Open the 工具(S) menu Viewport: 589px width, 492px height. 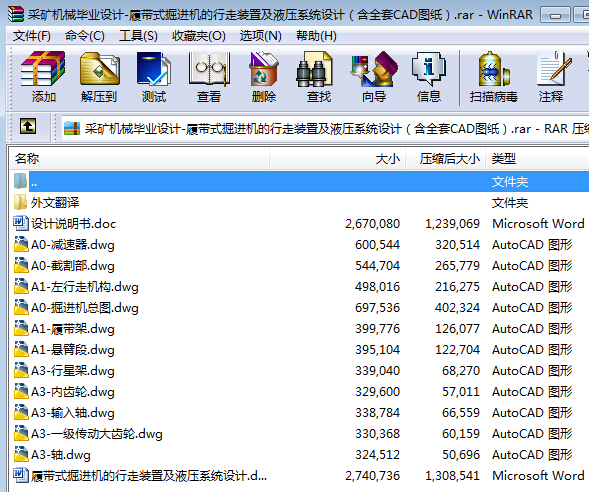138,36
